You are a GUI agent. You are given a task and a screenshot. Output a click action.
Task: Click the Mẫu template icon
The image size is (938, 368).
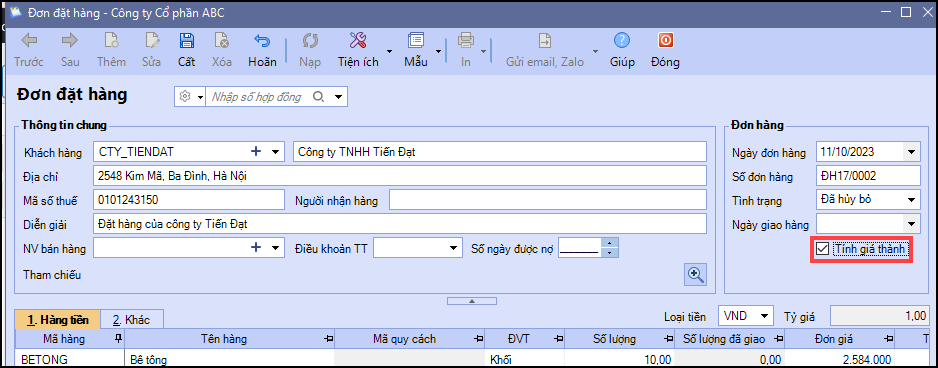point(415,41)
